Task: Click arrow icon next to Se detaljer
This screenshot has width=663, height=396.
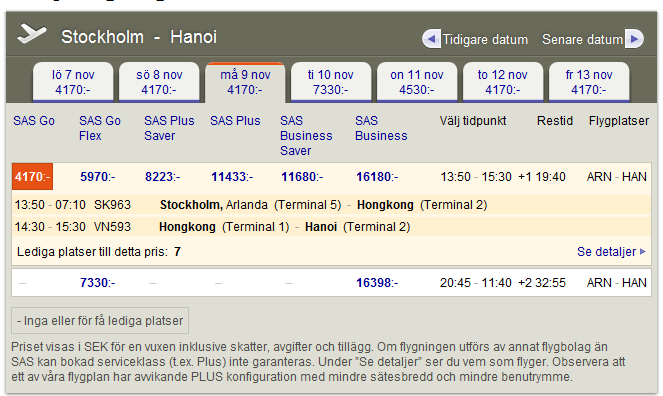Action: pos(643,251)
